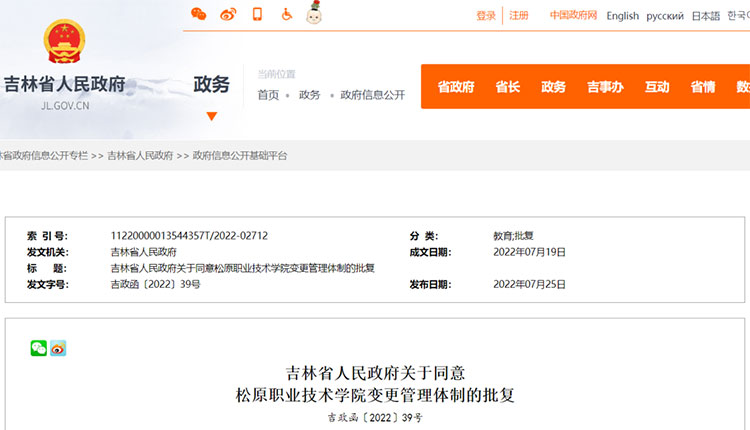The image size is (750, 430).
Task: Open the 省长 navigation tab
Action: point(507,87)
